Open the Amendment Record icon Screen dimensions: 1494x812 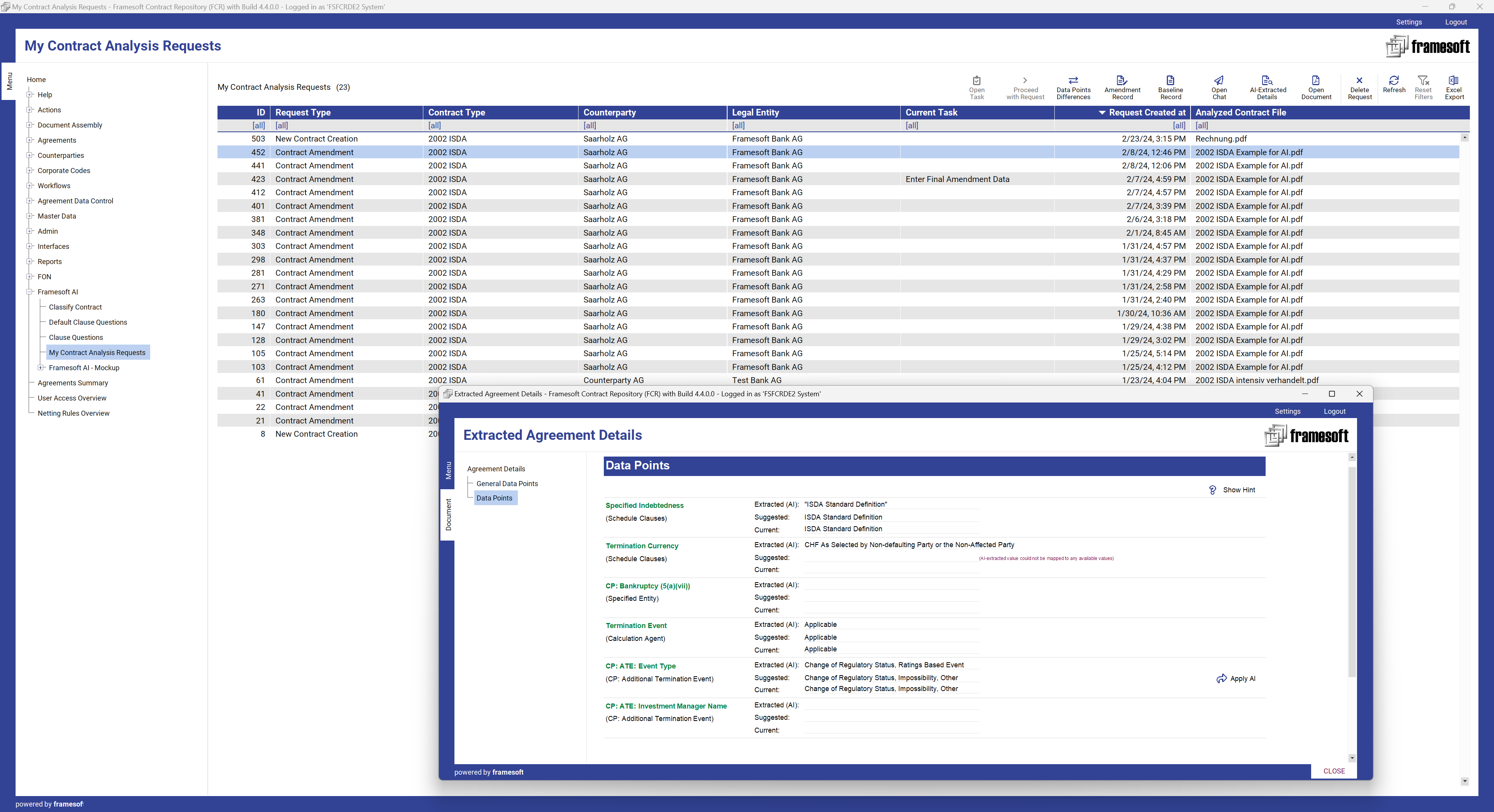[x=1121, y=87]
